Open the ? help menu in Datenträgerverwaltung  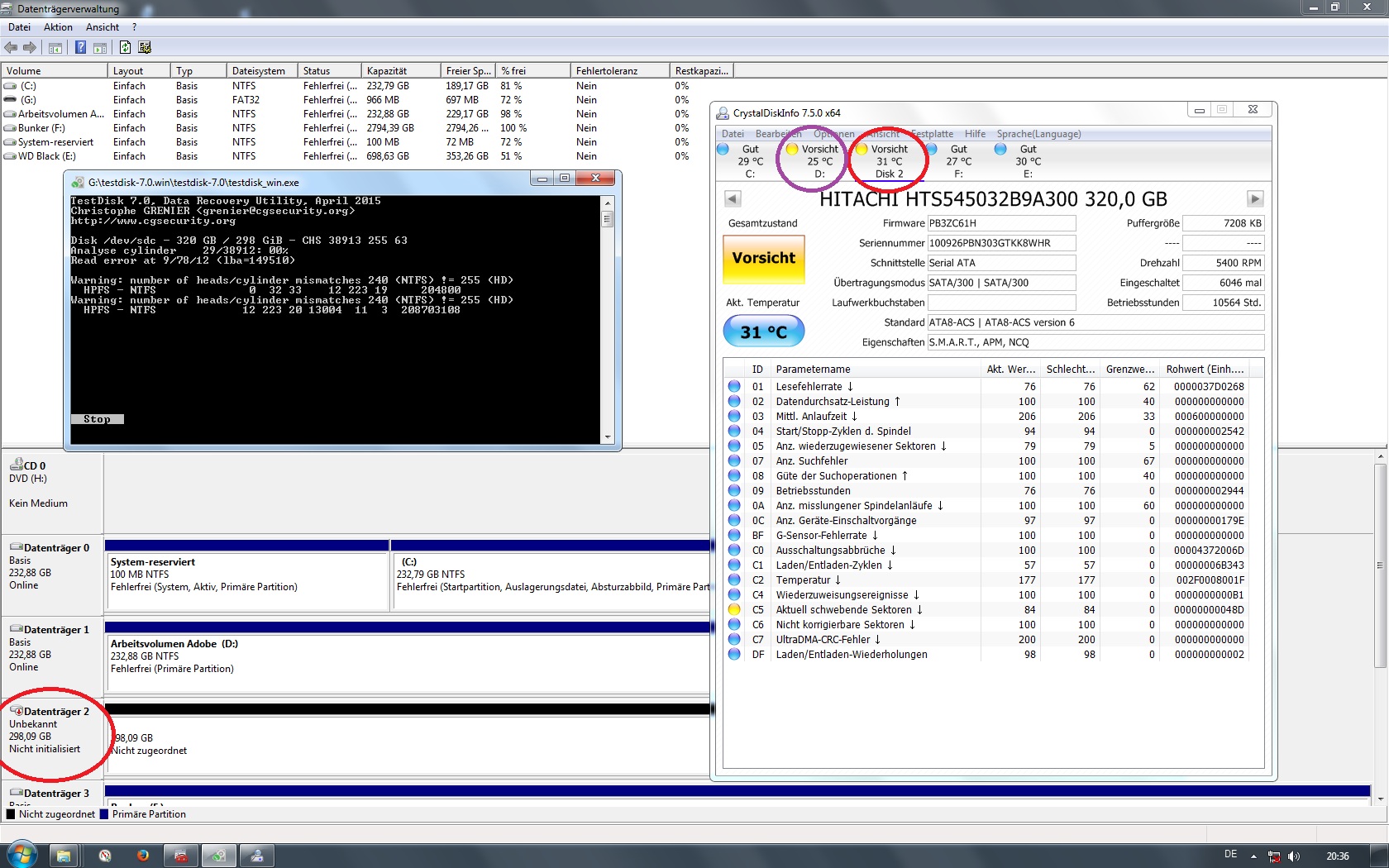[134, 27]
